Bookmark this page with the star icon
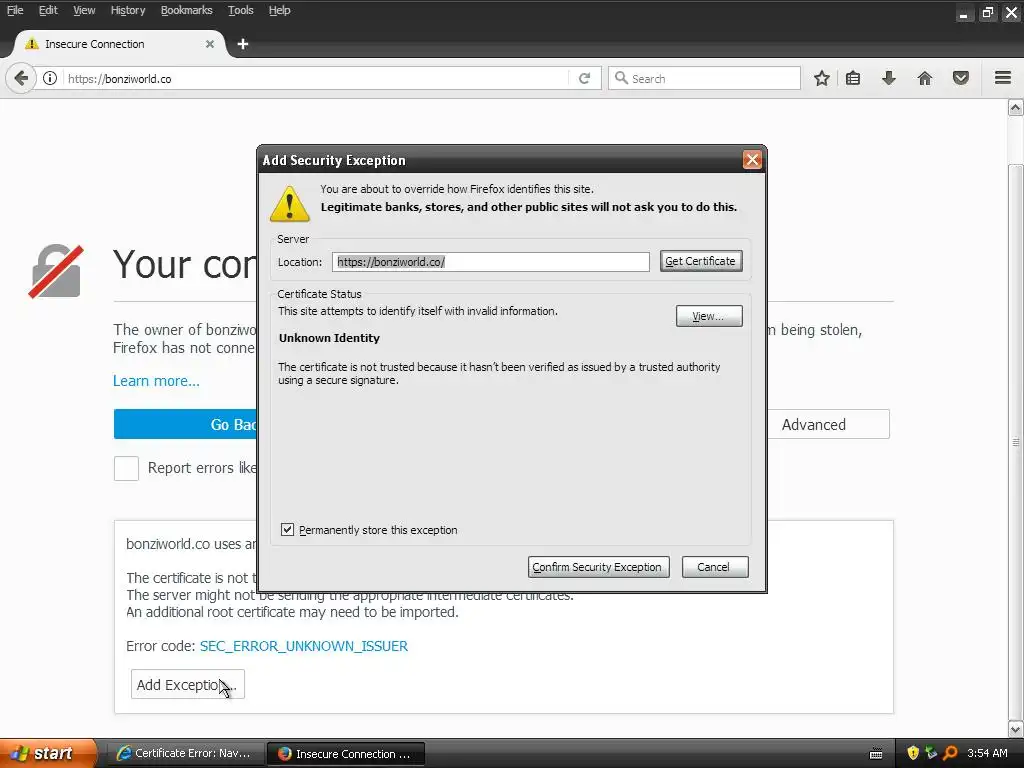The width and height of the screenshot is (1024, 768). tap(822, 78)
